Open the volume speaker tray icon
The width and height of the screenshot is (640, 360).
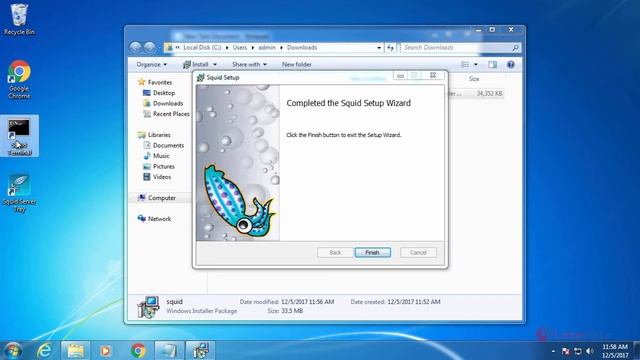(x=590, y=351)
